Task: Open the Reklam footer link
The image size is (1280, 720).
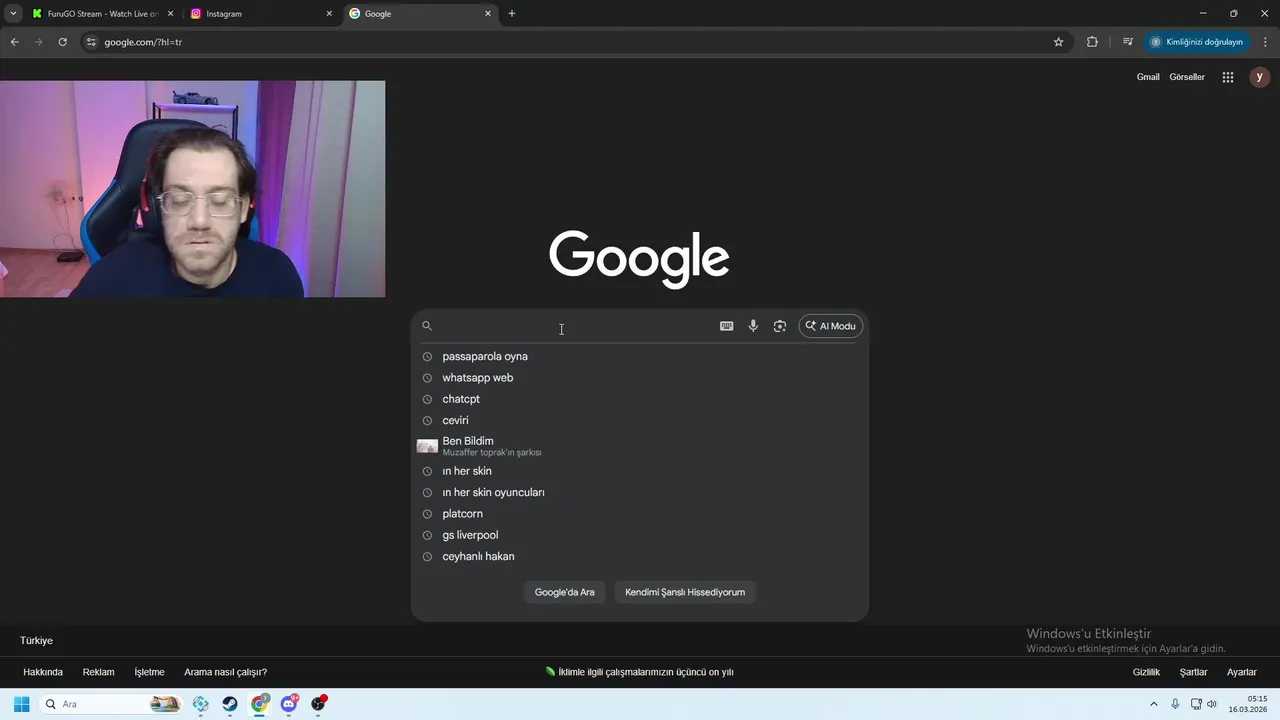Action: [x=98, y=672]
